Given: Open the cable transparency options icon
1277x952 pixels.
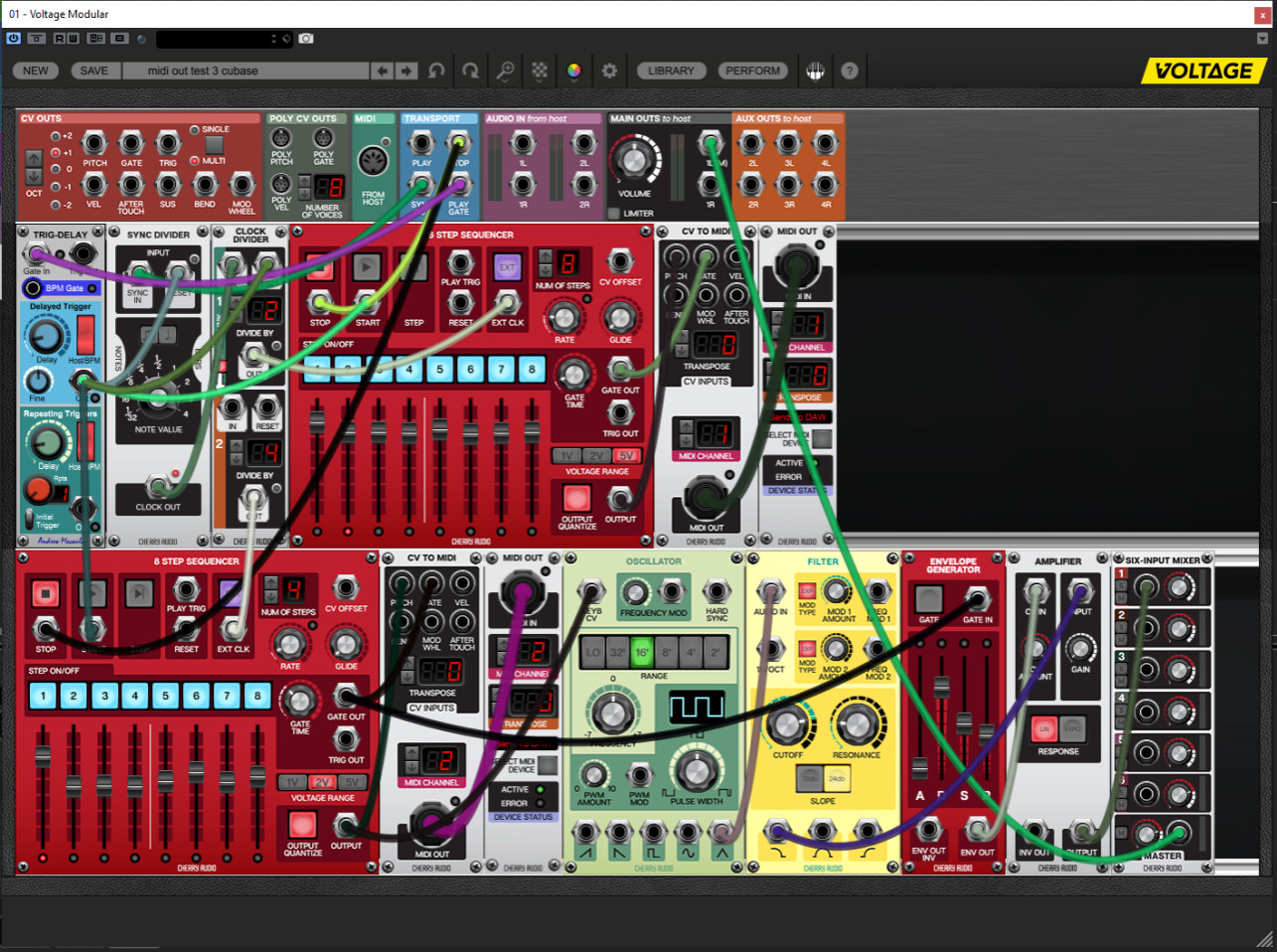Looking at the screenshot, I should [540, 71].
